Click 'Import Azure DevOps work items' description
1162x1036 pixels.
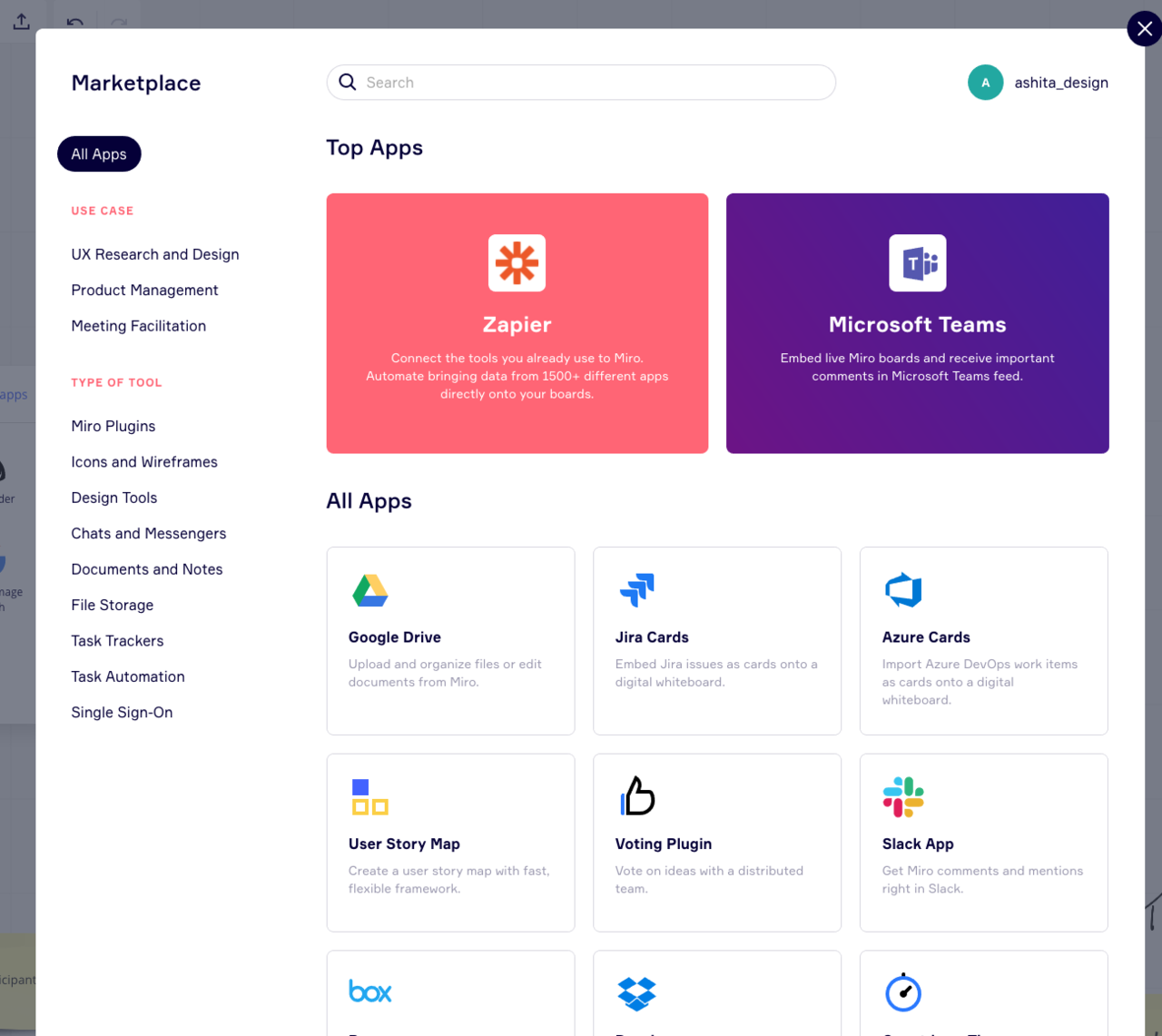point(980,682)
